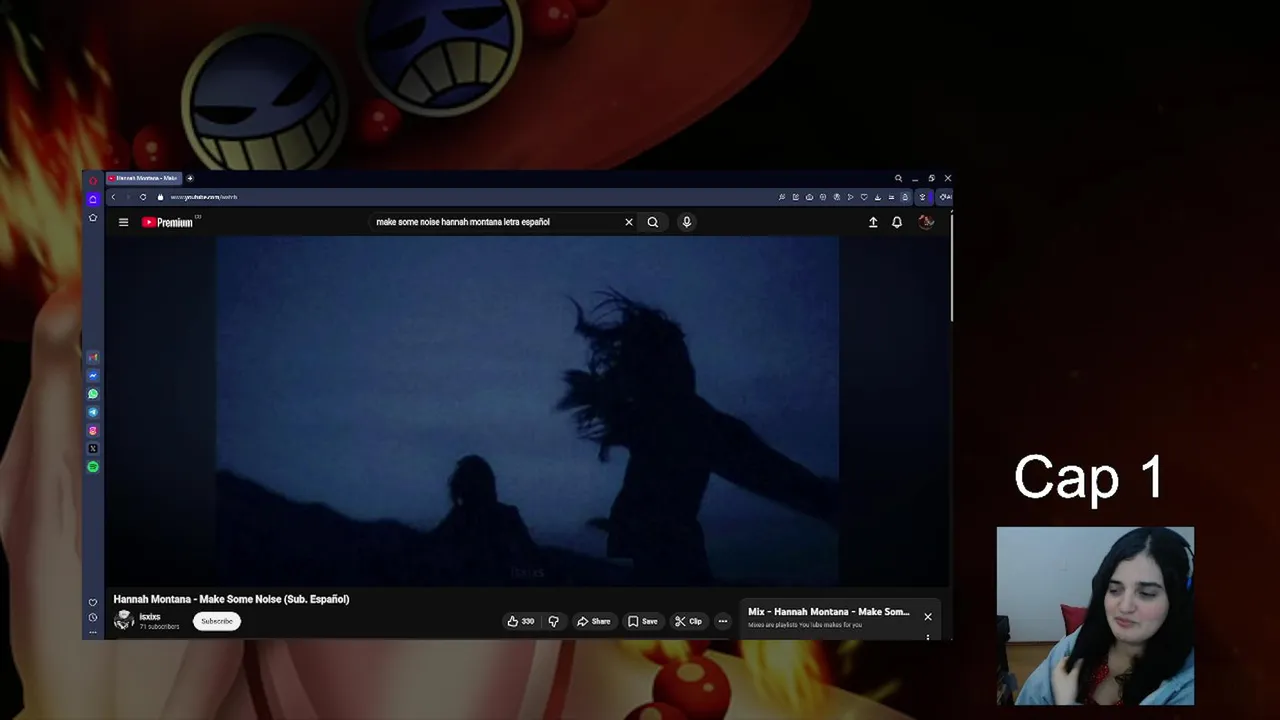
Task: Open the YouTube account avatar menu
Action: tap(926, 222)
